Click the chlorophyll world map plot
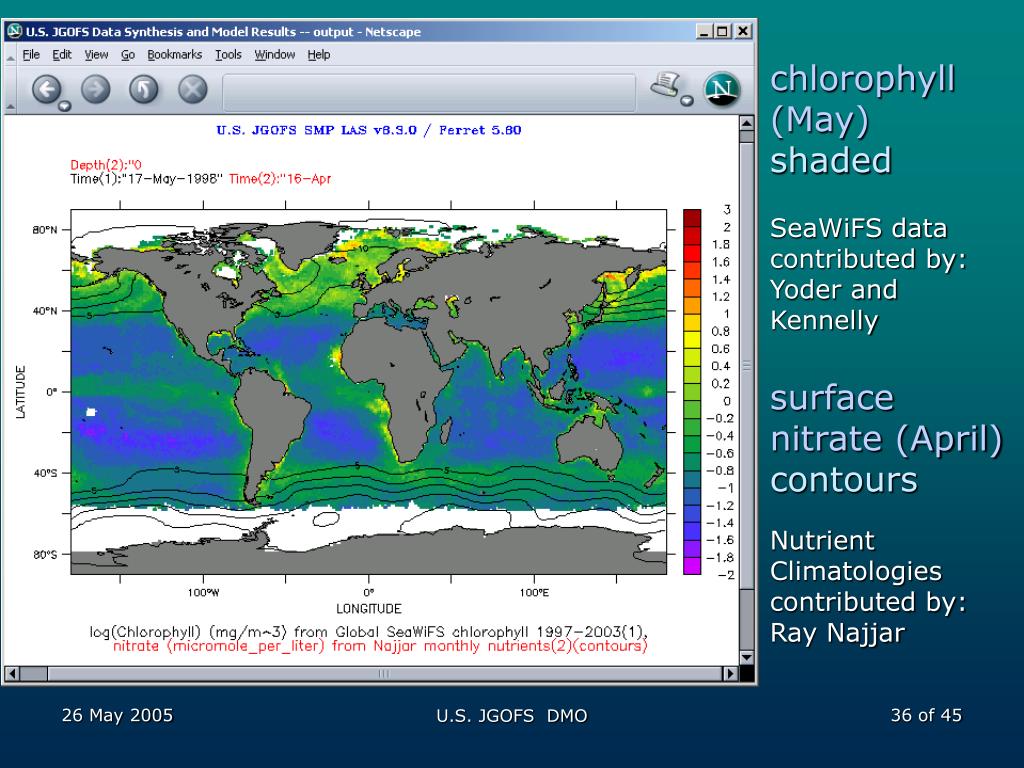Viewport: 1024px width, 768px height. pos(368,392)
